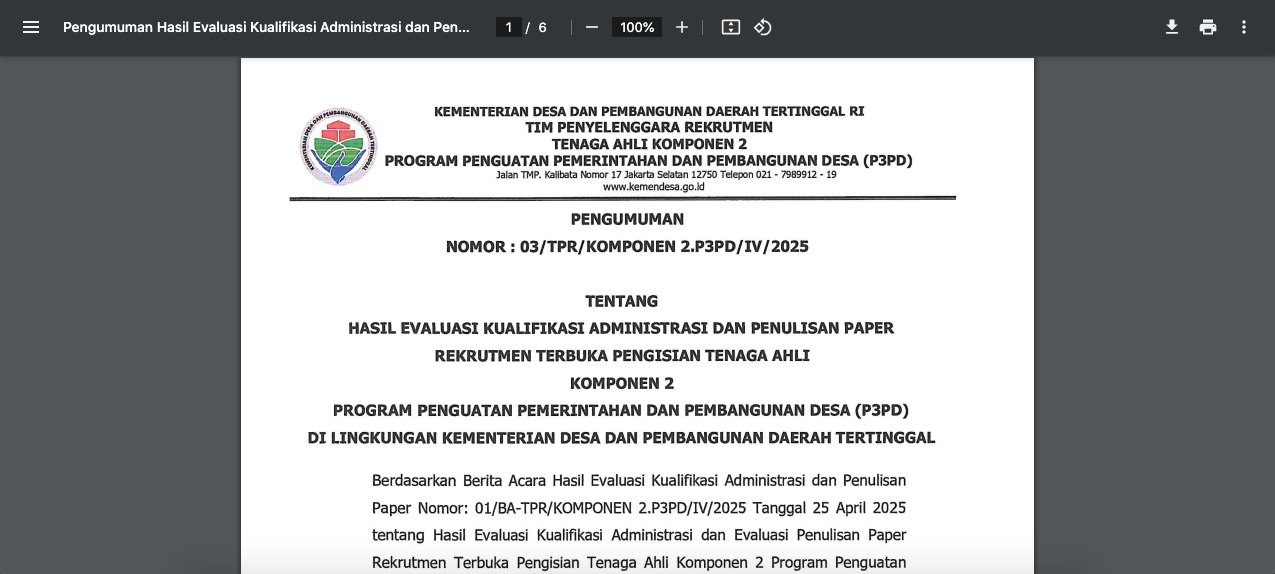Click the www.kemendesa.go.id text
The height and width of the screenshot is (574, 1275).
coord(654,187)
